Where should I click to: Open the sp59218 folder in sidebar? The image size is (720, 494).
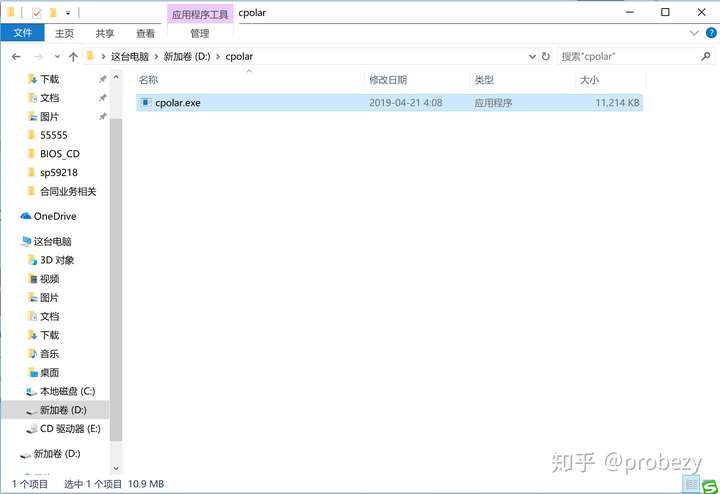[x=58, y=173]
